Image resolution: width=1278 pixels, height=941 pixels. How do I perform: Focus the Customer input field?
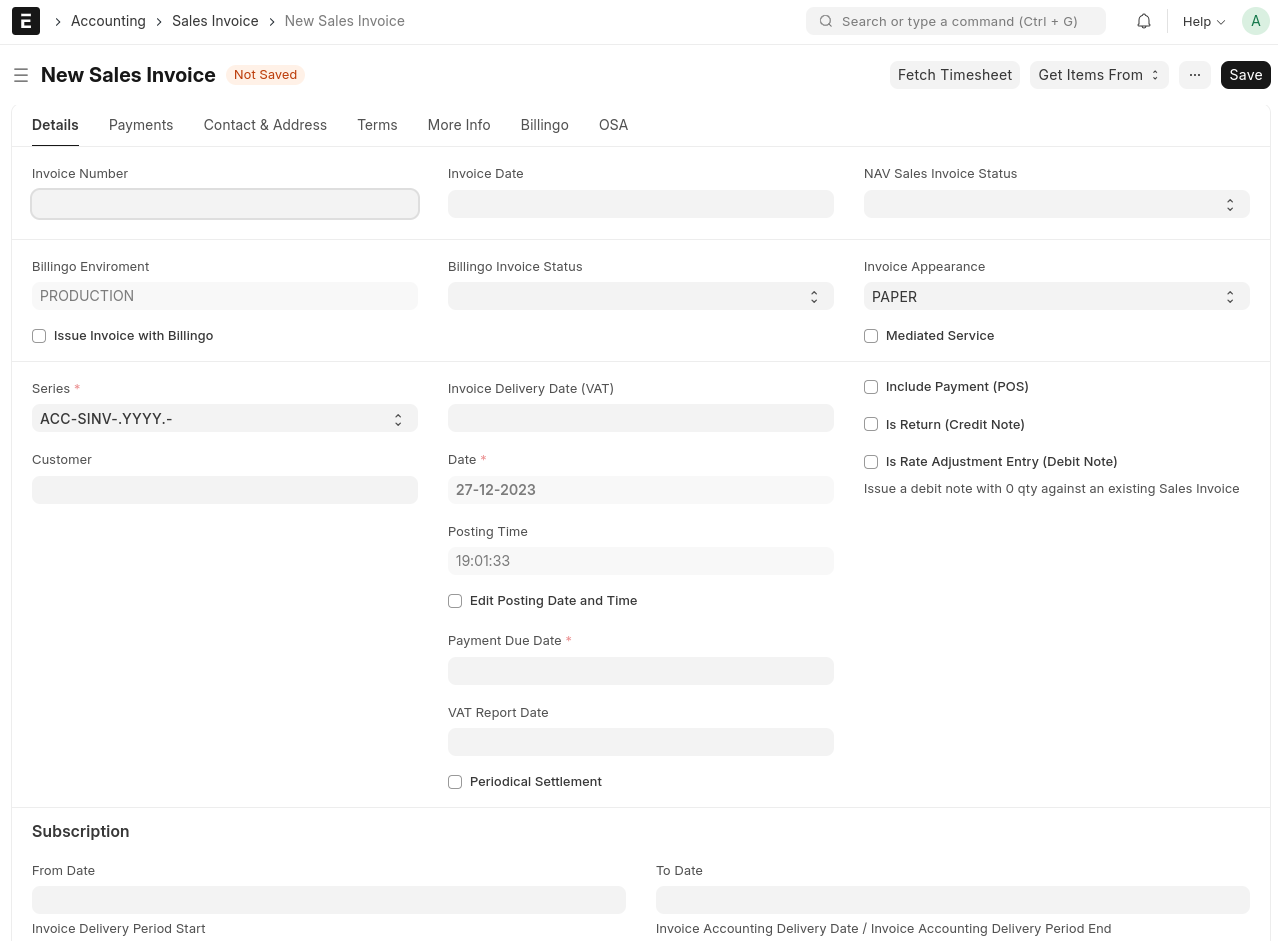224,490
